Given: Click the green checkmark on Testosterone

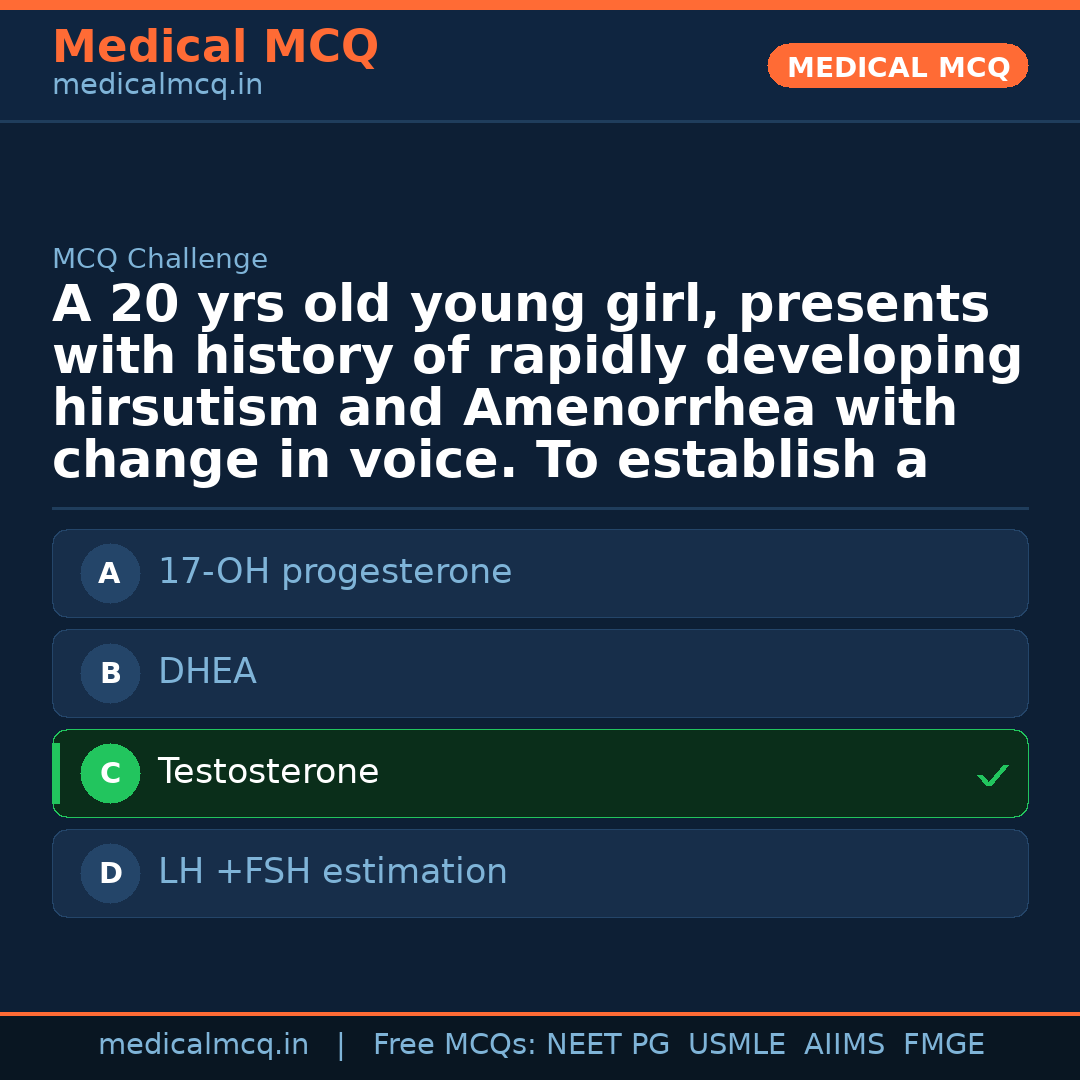Looking at the screenshot, I should coord(992,775).
